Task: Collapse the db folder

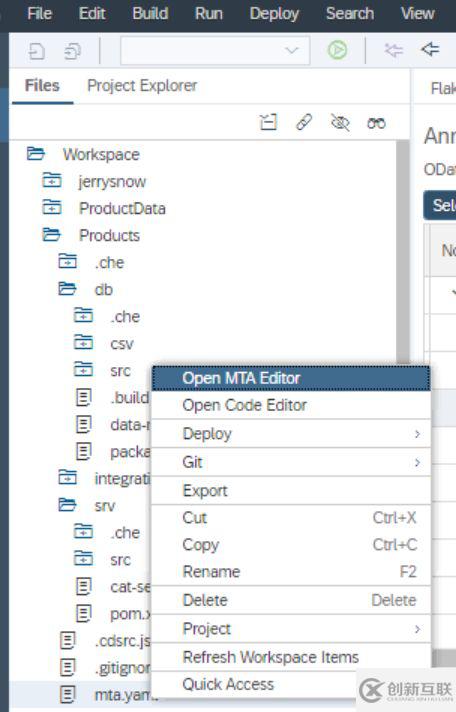Action: [67, 289]
